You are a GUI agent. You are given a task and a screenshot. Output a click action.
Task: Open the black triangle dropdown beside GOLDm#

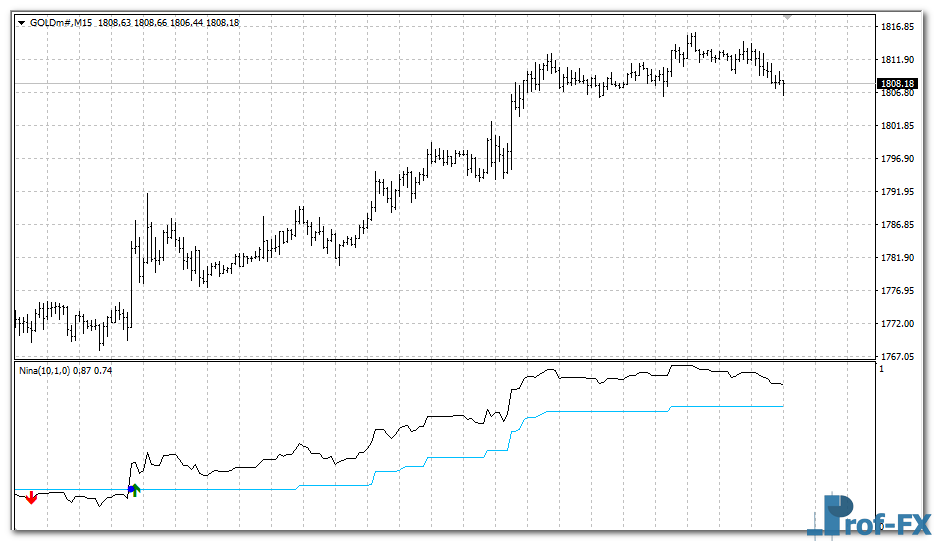click(23, 22)
